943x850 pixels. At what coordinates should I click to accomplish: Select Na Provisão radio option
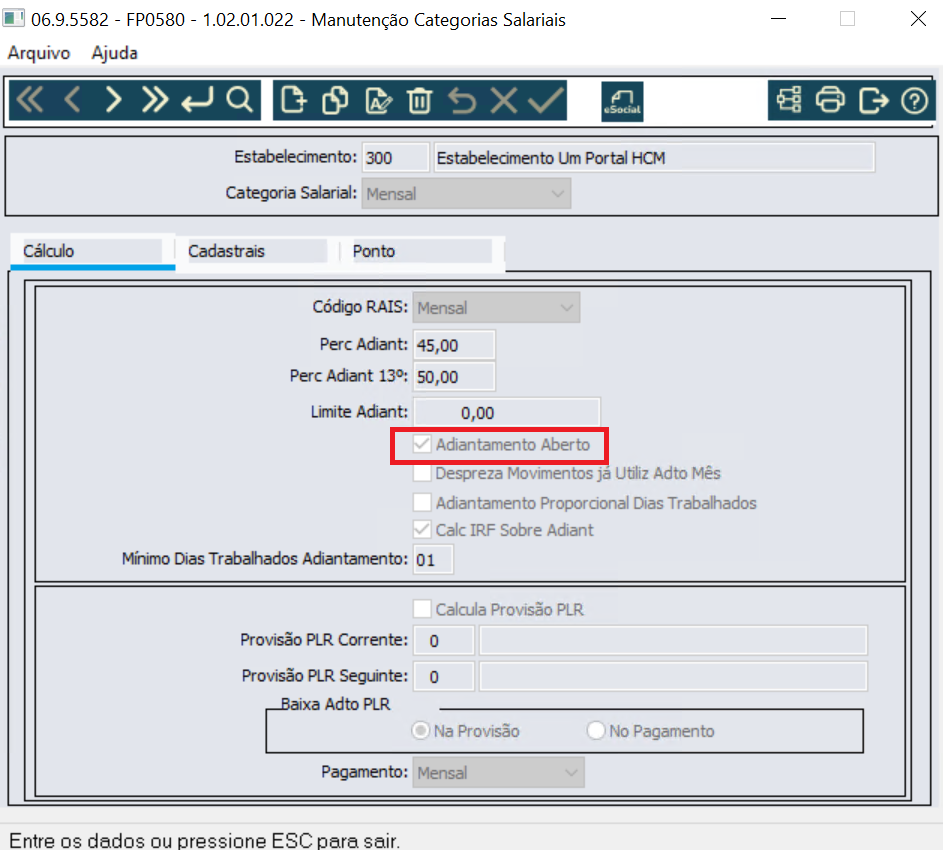[420, 731]
